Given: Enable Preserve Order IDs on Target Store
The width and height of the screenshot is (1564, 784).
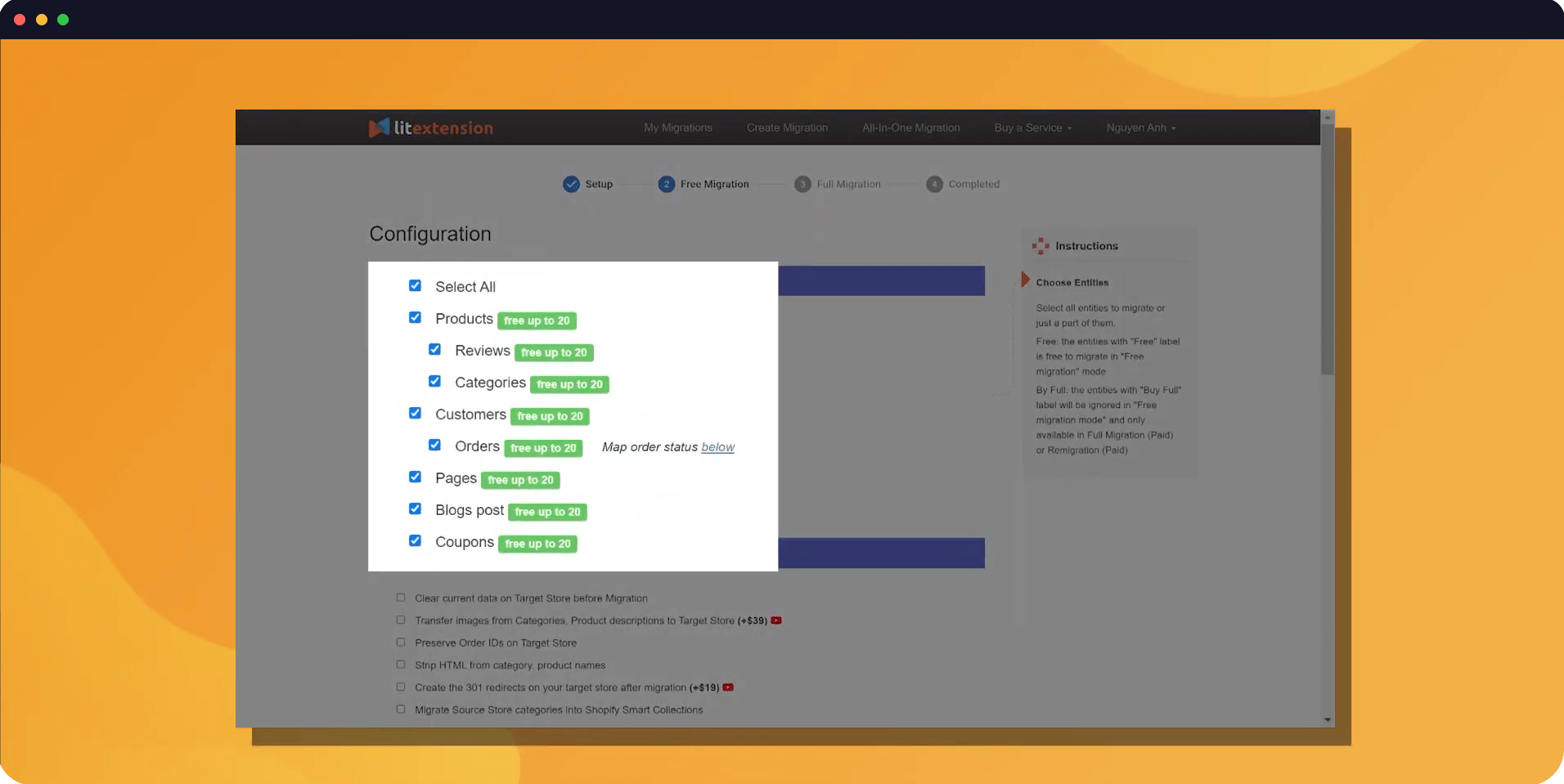Looking at the screenshot, I should (x=401, y=642).
